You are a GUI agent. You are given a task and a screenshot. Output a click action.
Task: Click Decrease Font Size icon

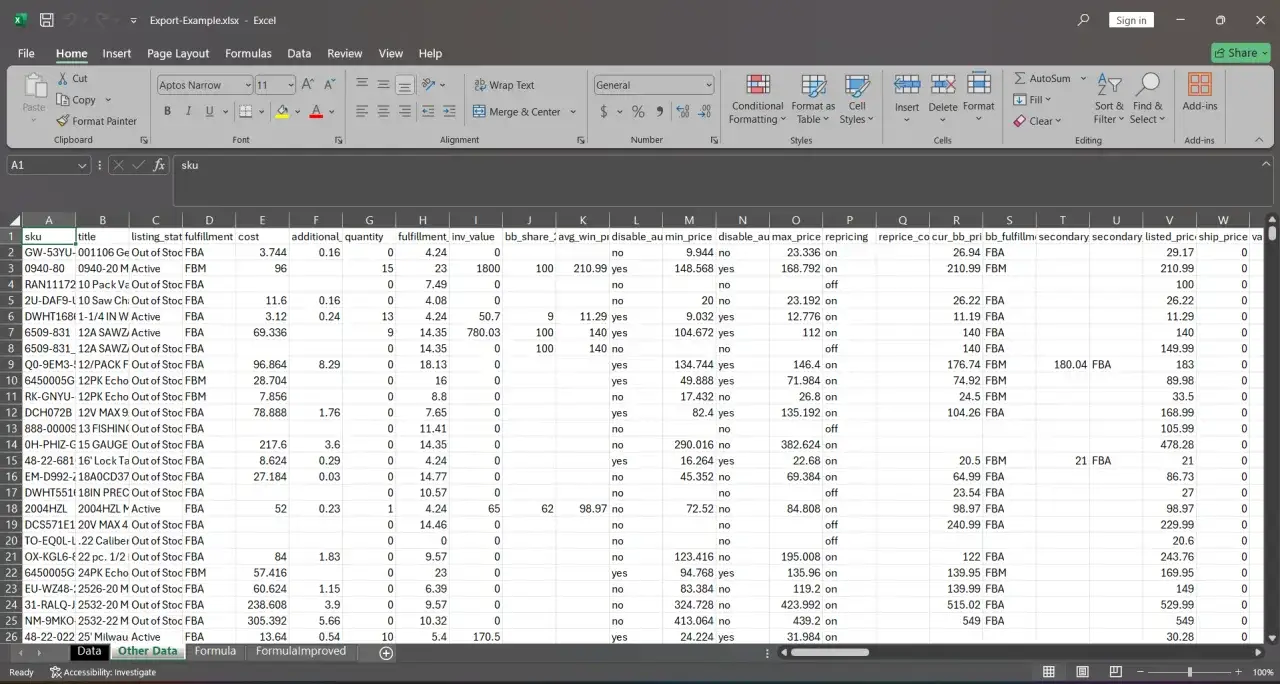click(x=331, y=85)
